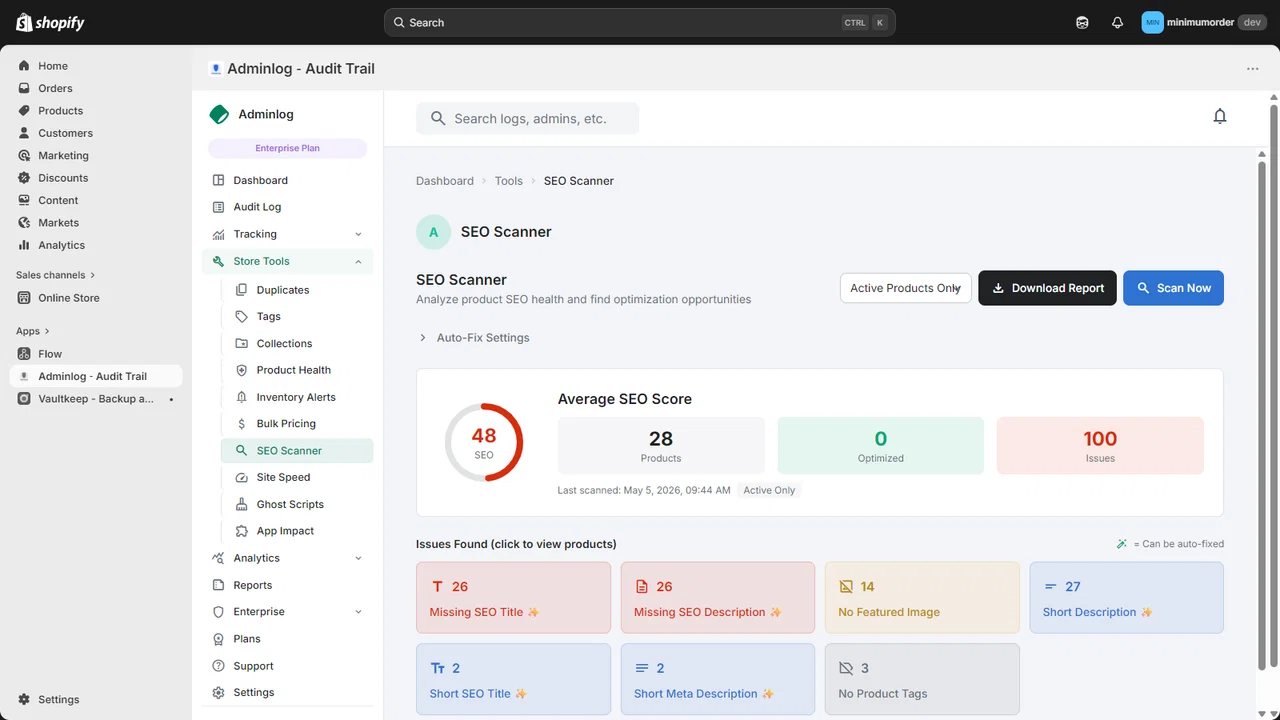
Task: Open the Active Products Only dropdown
Action: (x=906, y=288)
